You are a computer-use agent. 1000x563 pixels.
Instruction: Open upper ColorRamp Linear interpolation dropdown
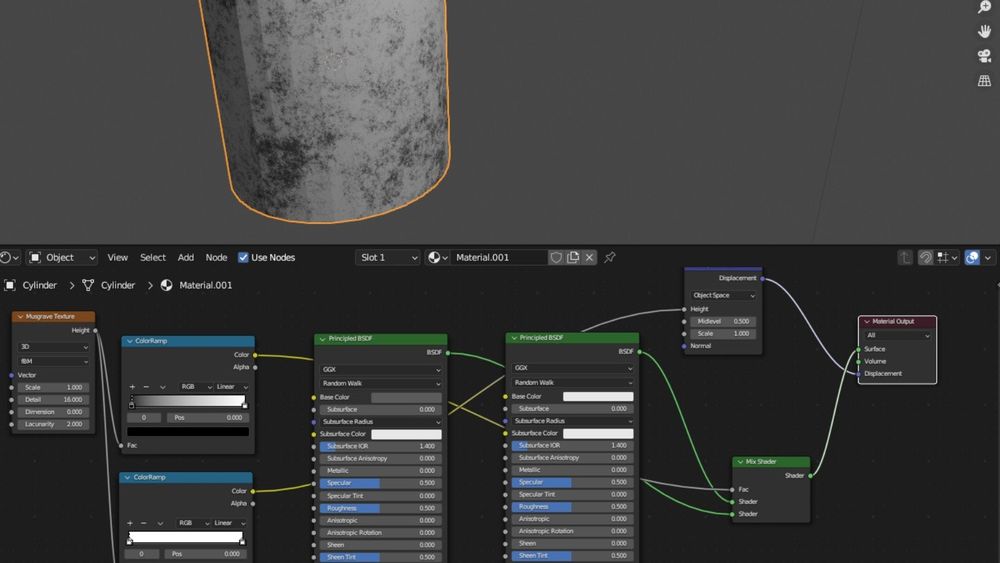232,387
